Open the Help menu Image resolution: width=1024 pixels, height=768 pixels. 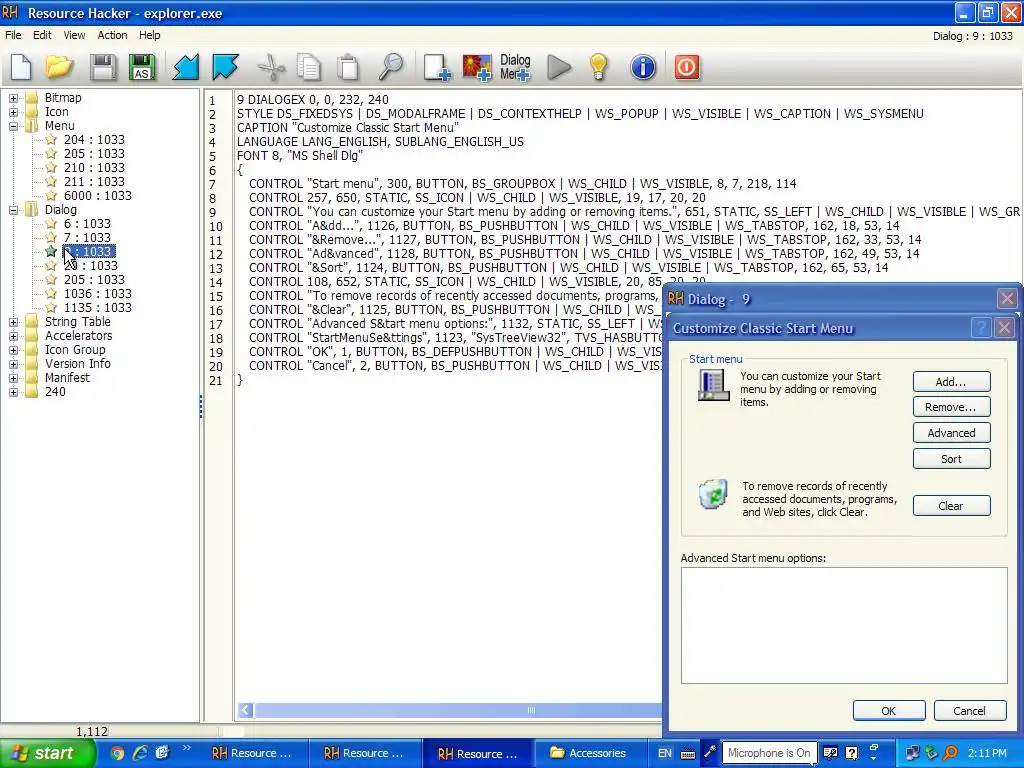(150, 35)
